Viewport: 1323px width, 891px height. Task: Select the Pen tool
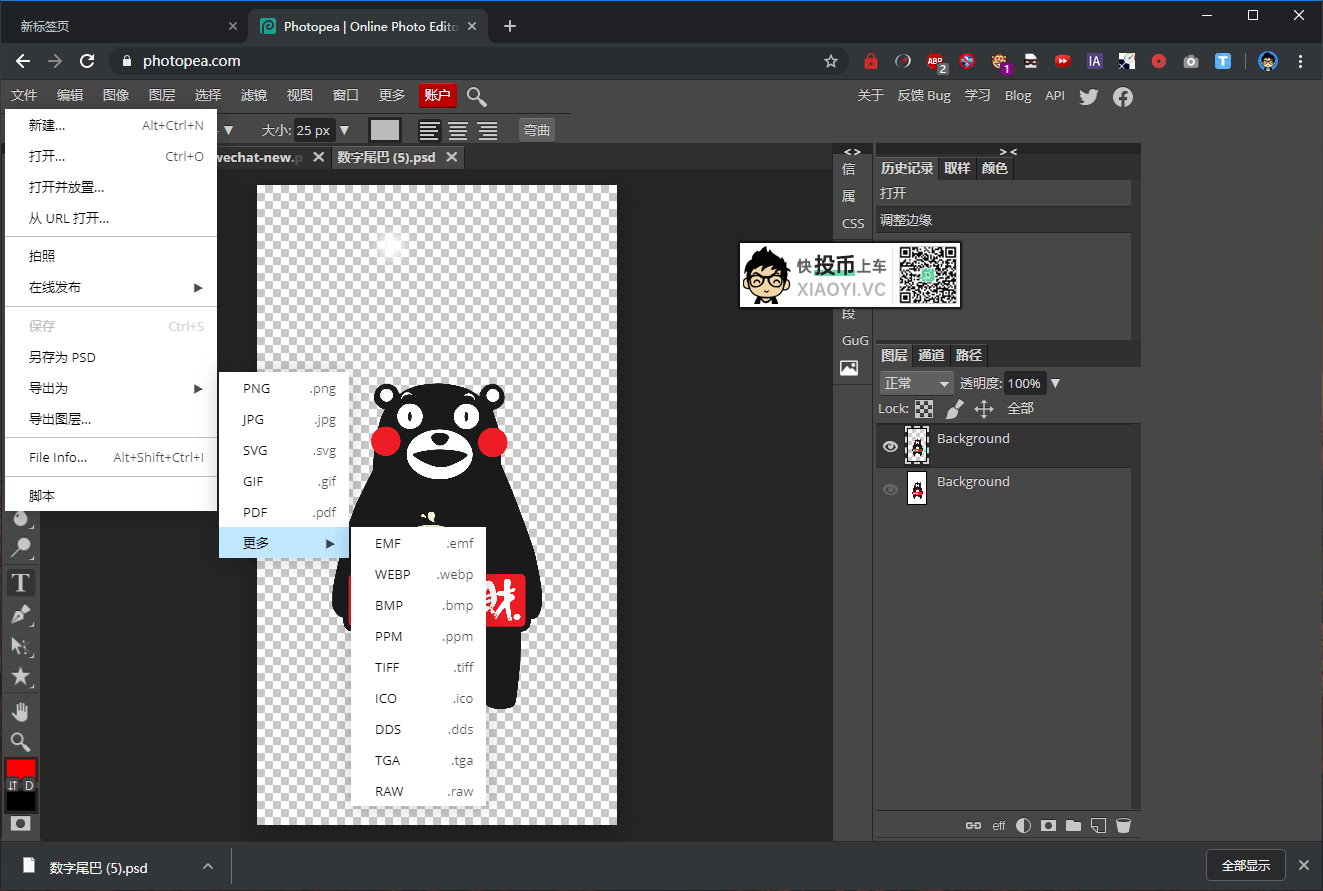(20, 614)
